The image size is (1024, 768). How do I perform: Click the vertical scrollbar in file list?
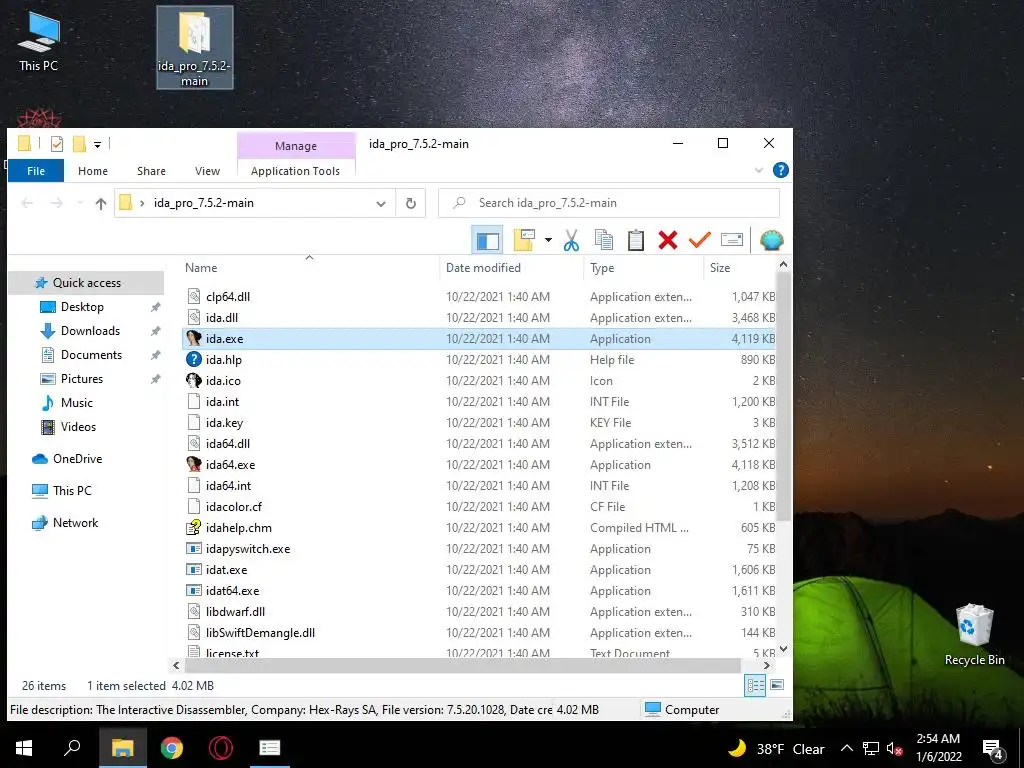click(x=783, y=397)
